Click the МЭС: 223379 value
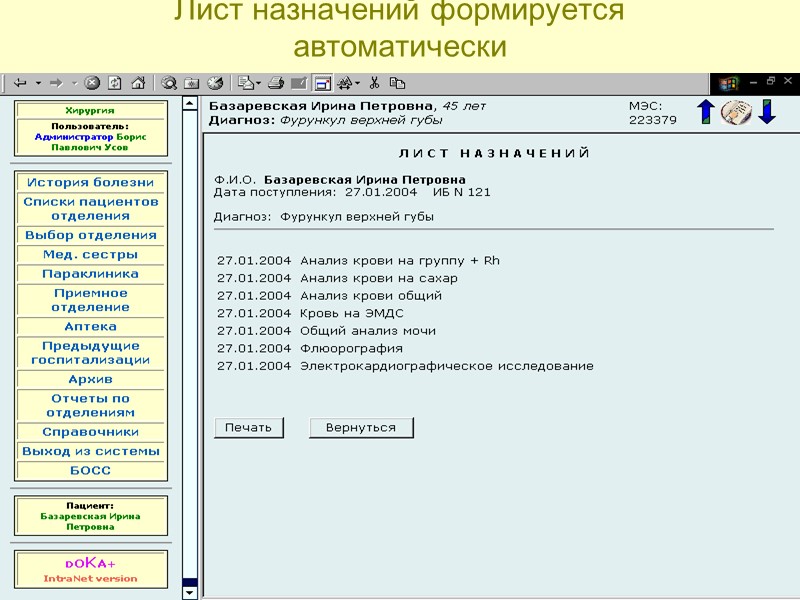 click(653, 113)
